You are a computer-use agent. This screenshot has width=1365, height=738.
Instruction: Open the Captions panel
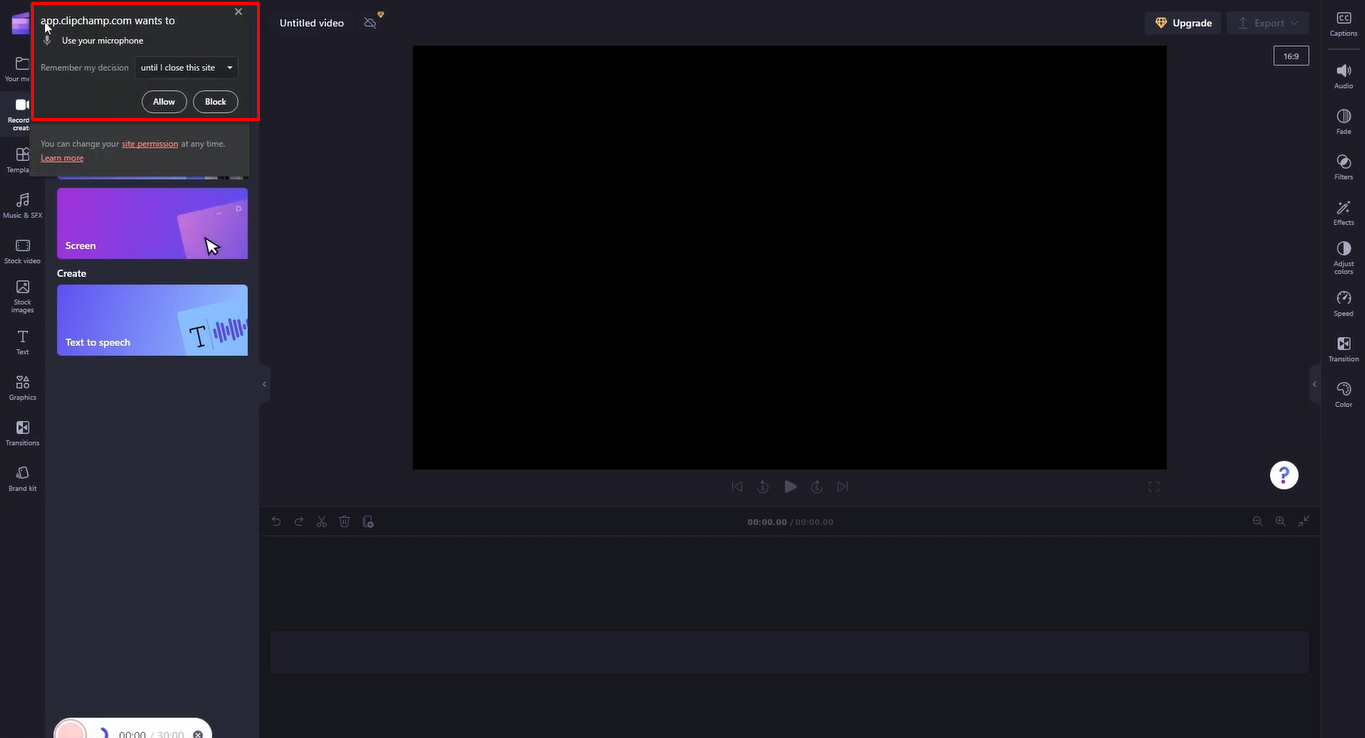pos(1343,22)
